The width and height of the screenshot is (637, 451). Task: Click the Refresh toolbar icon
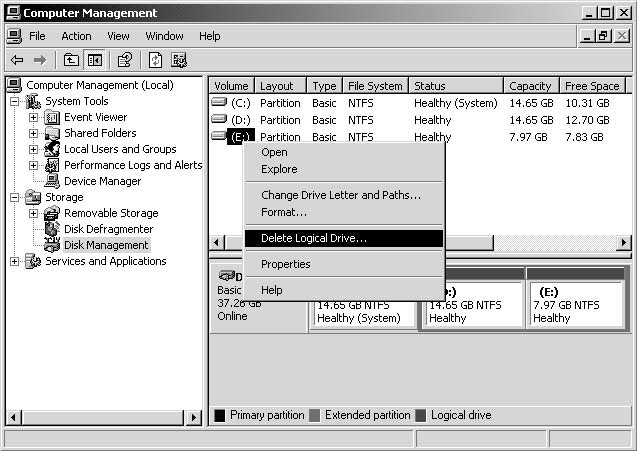tap(155, 60)
